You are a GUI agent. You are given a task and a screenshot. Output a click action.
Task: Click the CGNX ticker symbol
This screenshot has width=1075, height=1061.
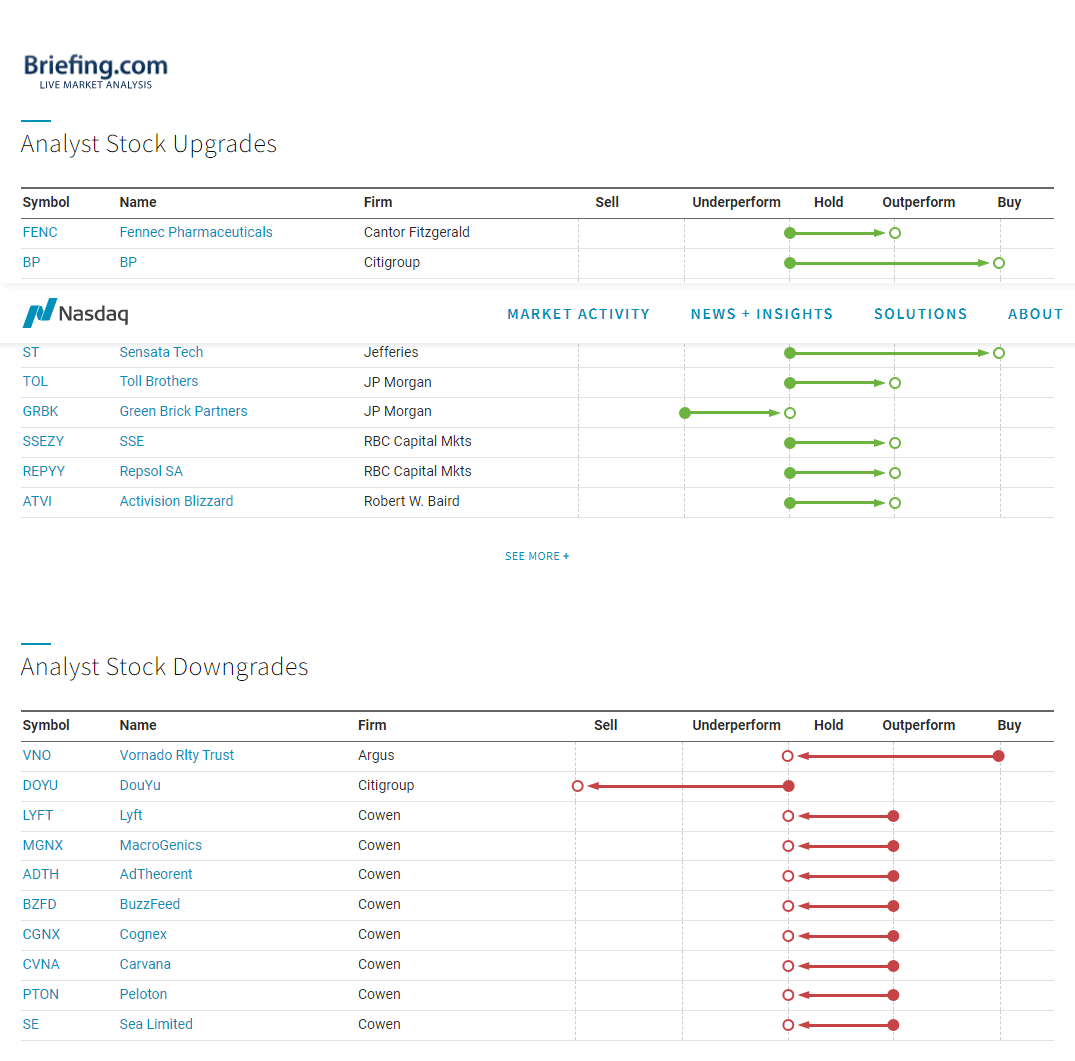point(41,934)
